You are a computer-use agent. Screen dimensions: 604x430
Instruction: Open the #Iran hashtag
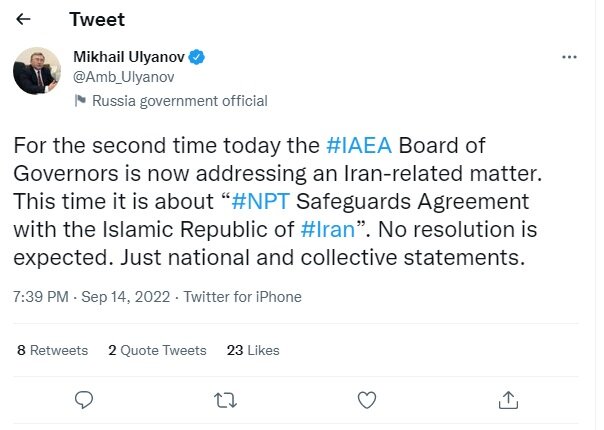coord(325,223)
